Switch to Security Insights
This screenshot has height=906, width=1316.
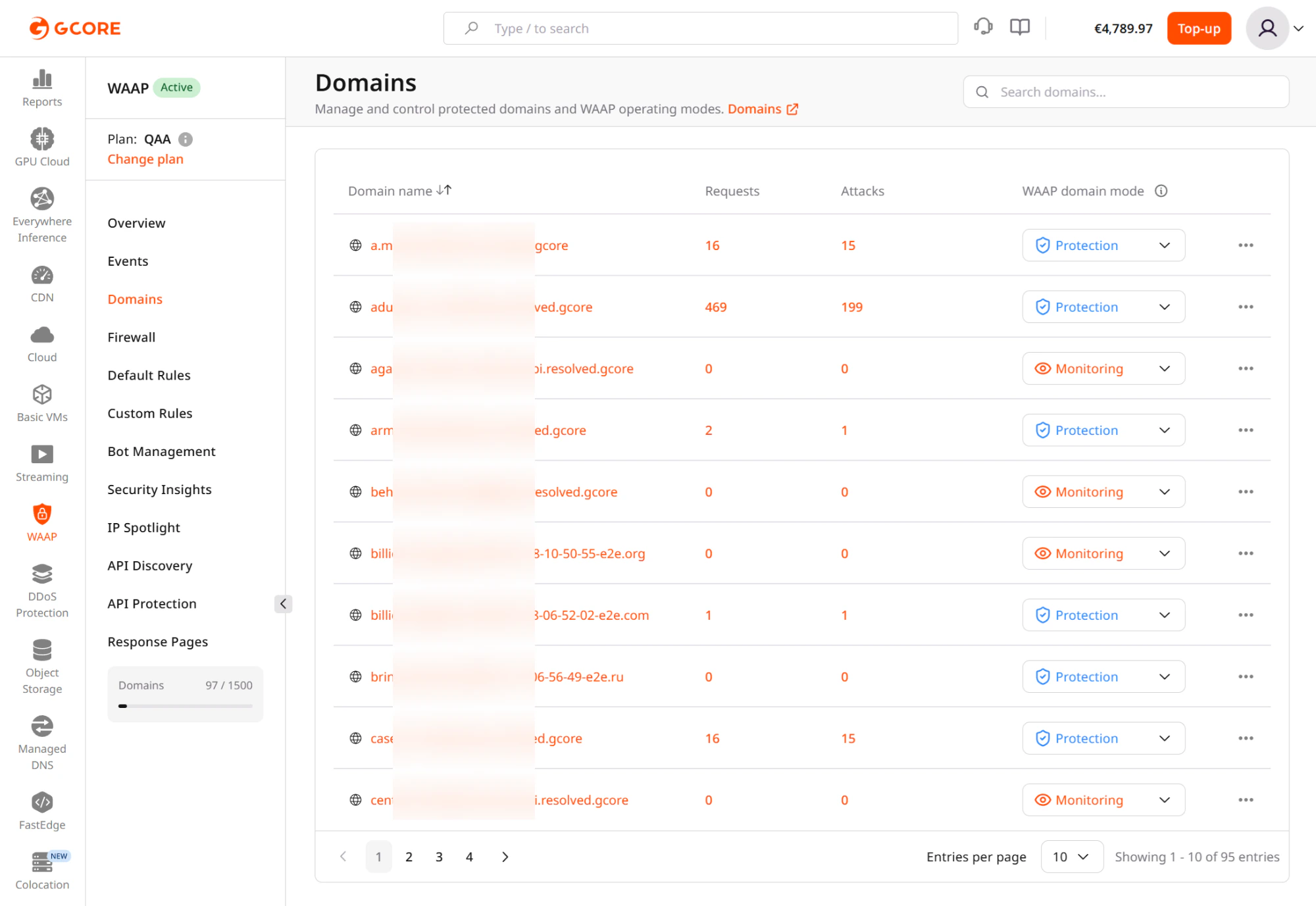pos(159,489)
